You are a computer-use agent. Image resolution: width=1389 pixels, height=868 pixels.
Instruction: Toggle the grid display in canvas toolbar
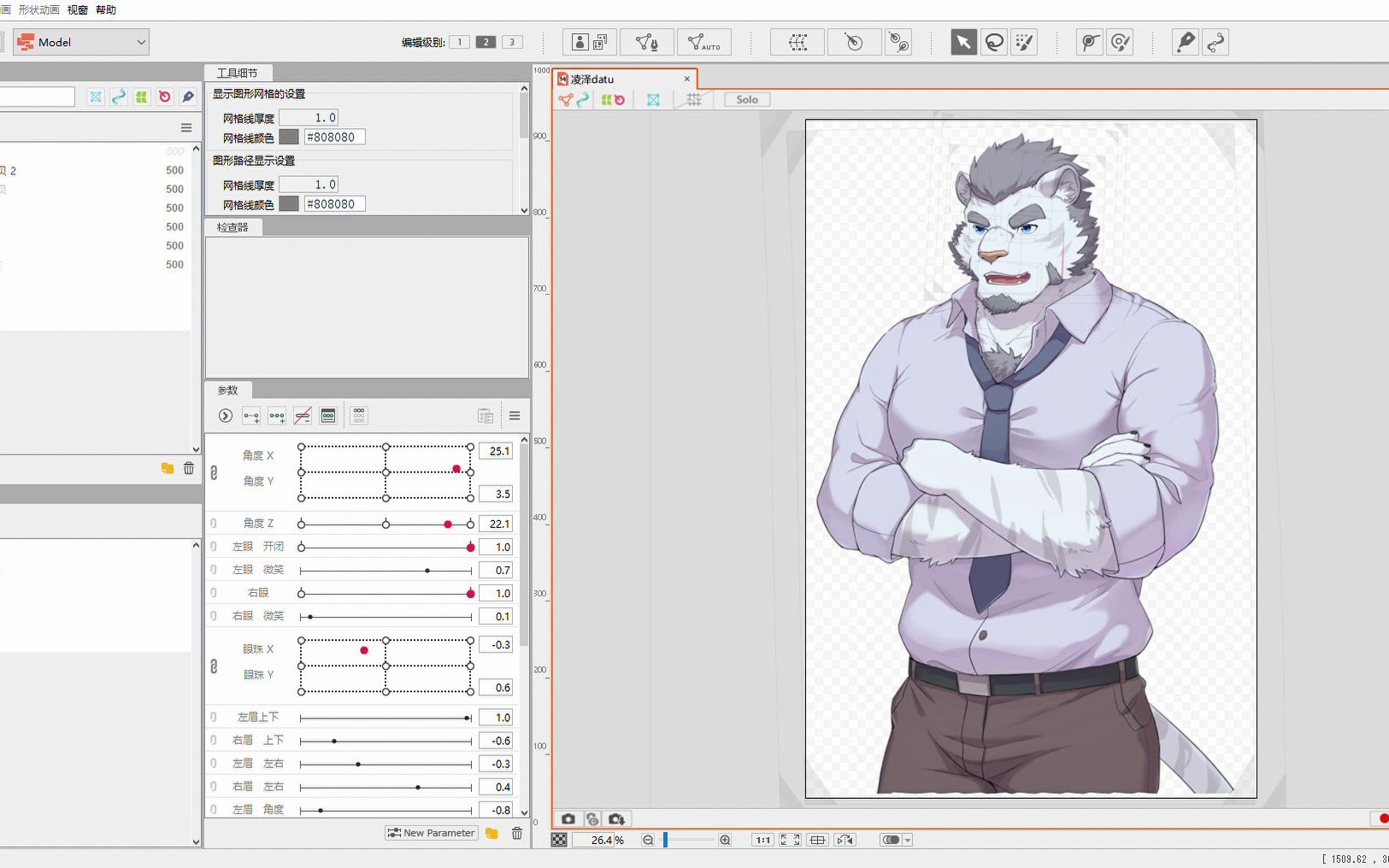[x=694, y=99]
